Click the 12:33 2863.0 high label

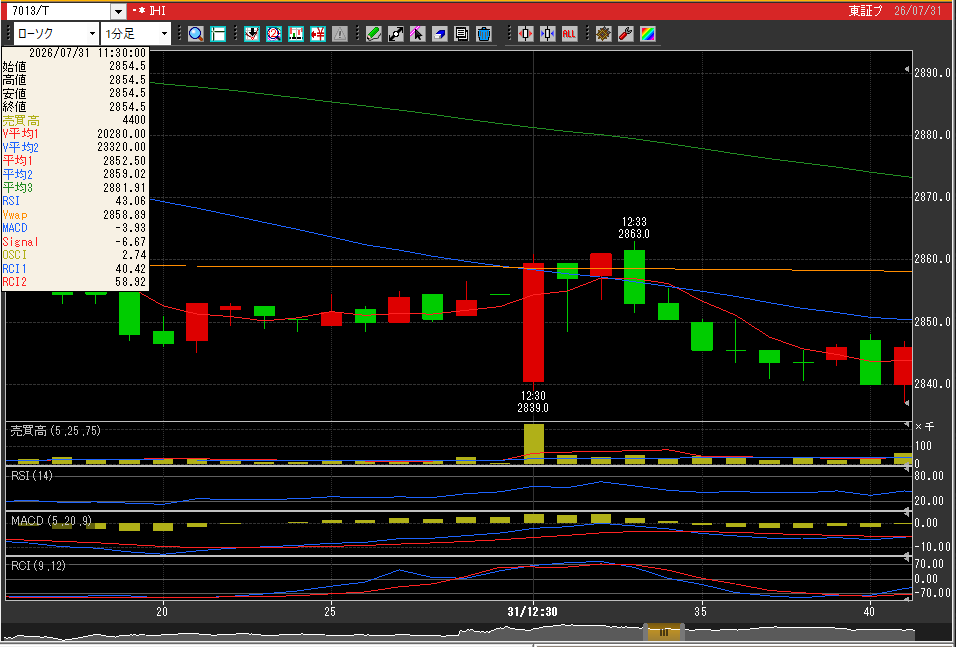[x=633, y=227]
